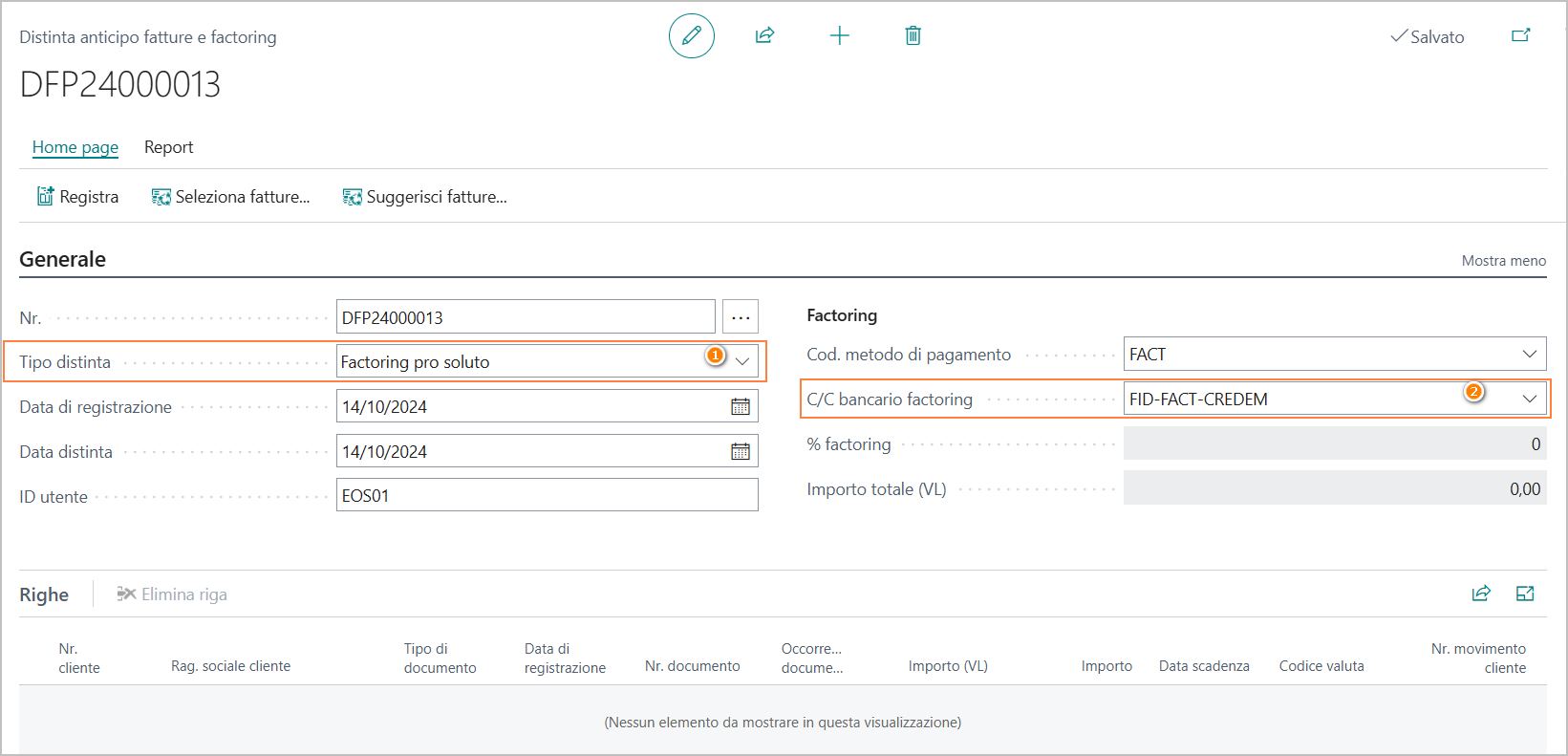Screen dimensions: 1568x756
Task: Click the Registra action
Action: 78,197
